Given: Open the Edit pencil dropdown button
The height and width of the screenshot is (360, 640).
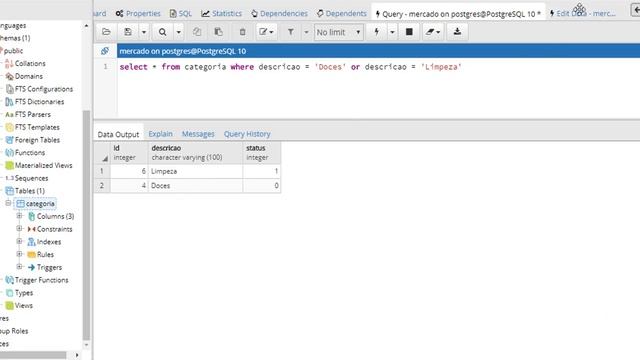Looking at the screenshot, I should [x=266, y=32].
